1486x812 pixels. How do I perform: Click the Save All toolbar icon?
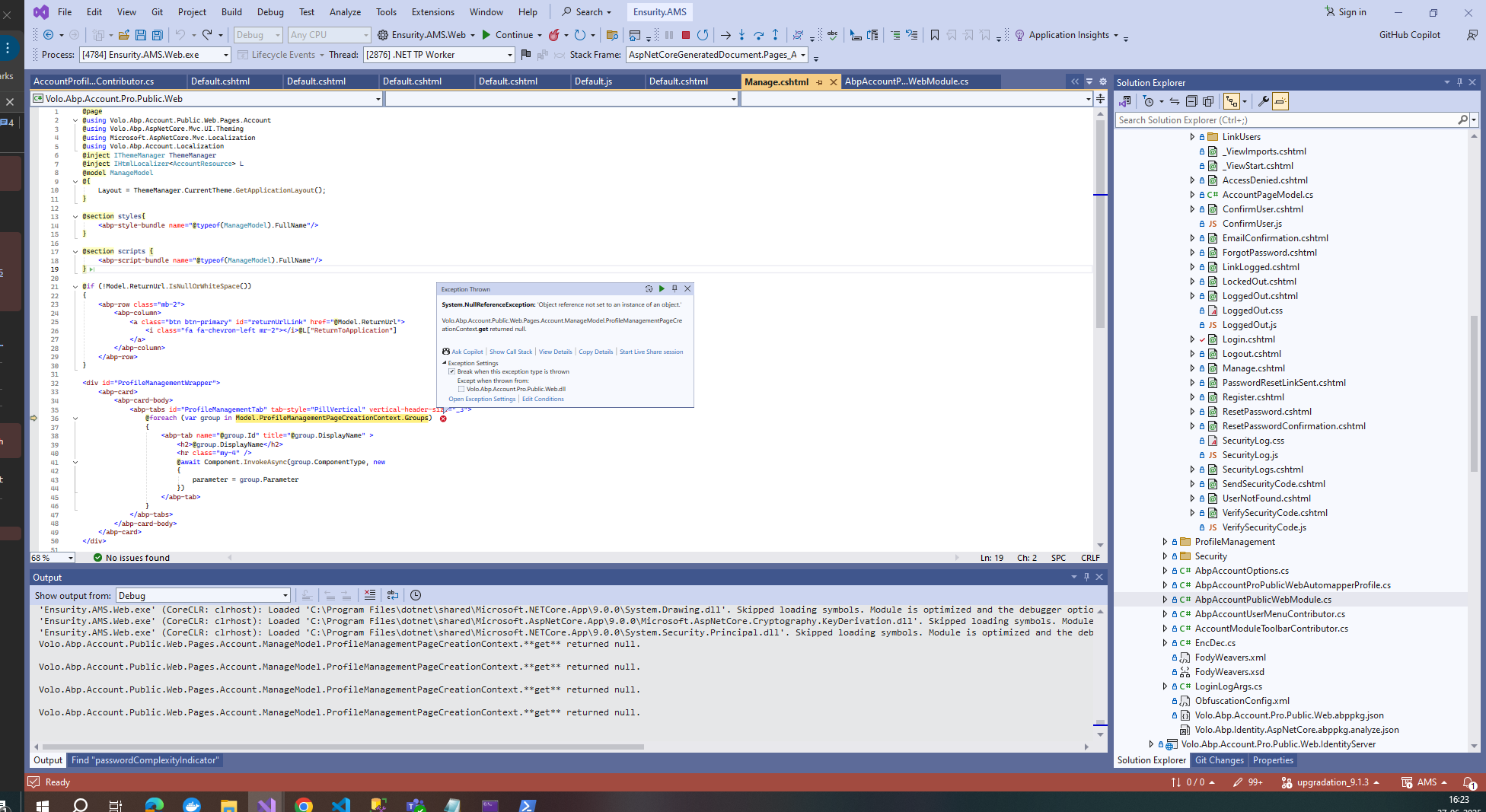[x=157, y=35]
